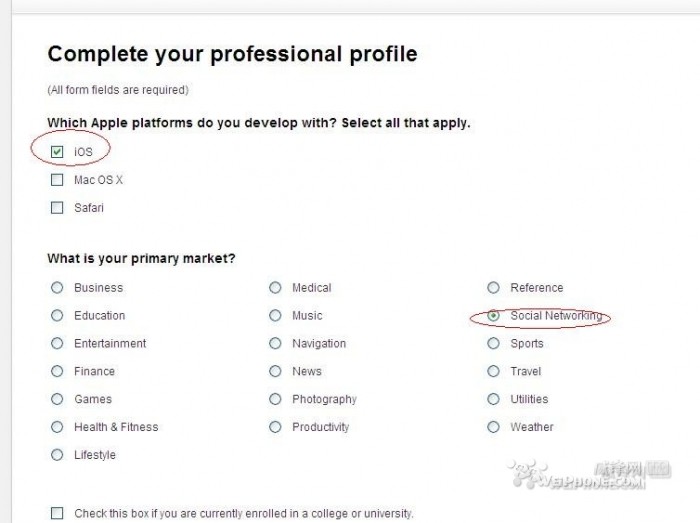Check the Mac OS X checkbox
This screenshot has height=523, width=700.
57,180
